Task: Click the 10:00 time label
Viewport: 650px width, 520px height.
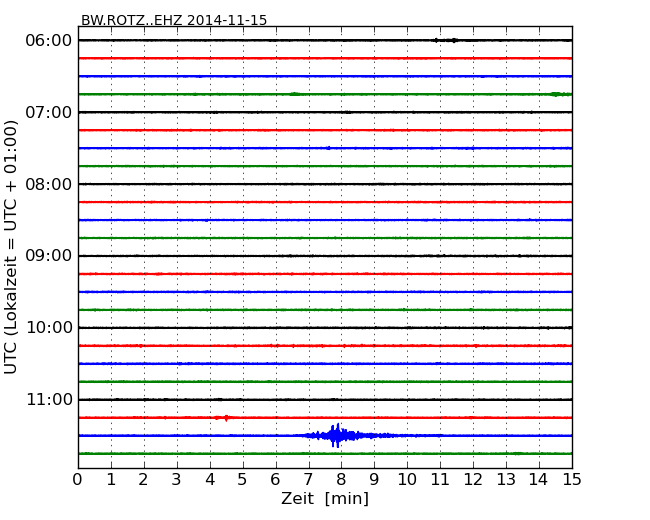Action: click(49, 328)
